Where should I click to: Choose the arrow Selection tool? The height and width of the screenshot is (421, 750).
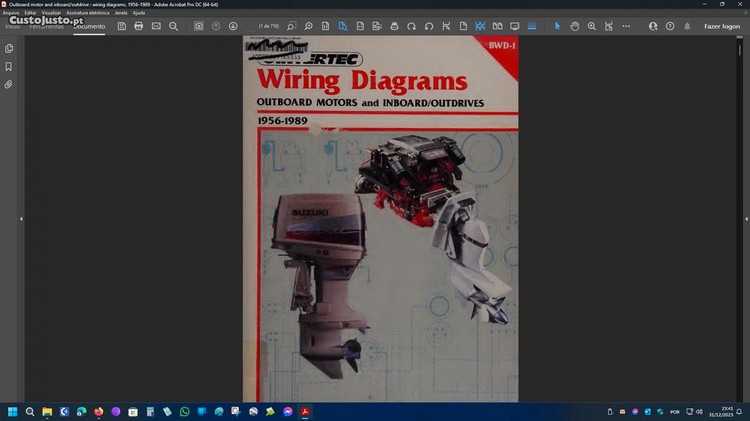(x=558, y=26)
